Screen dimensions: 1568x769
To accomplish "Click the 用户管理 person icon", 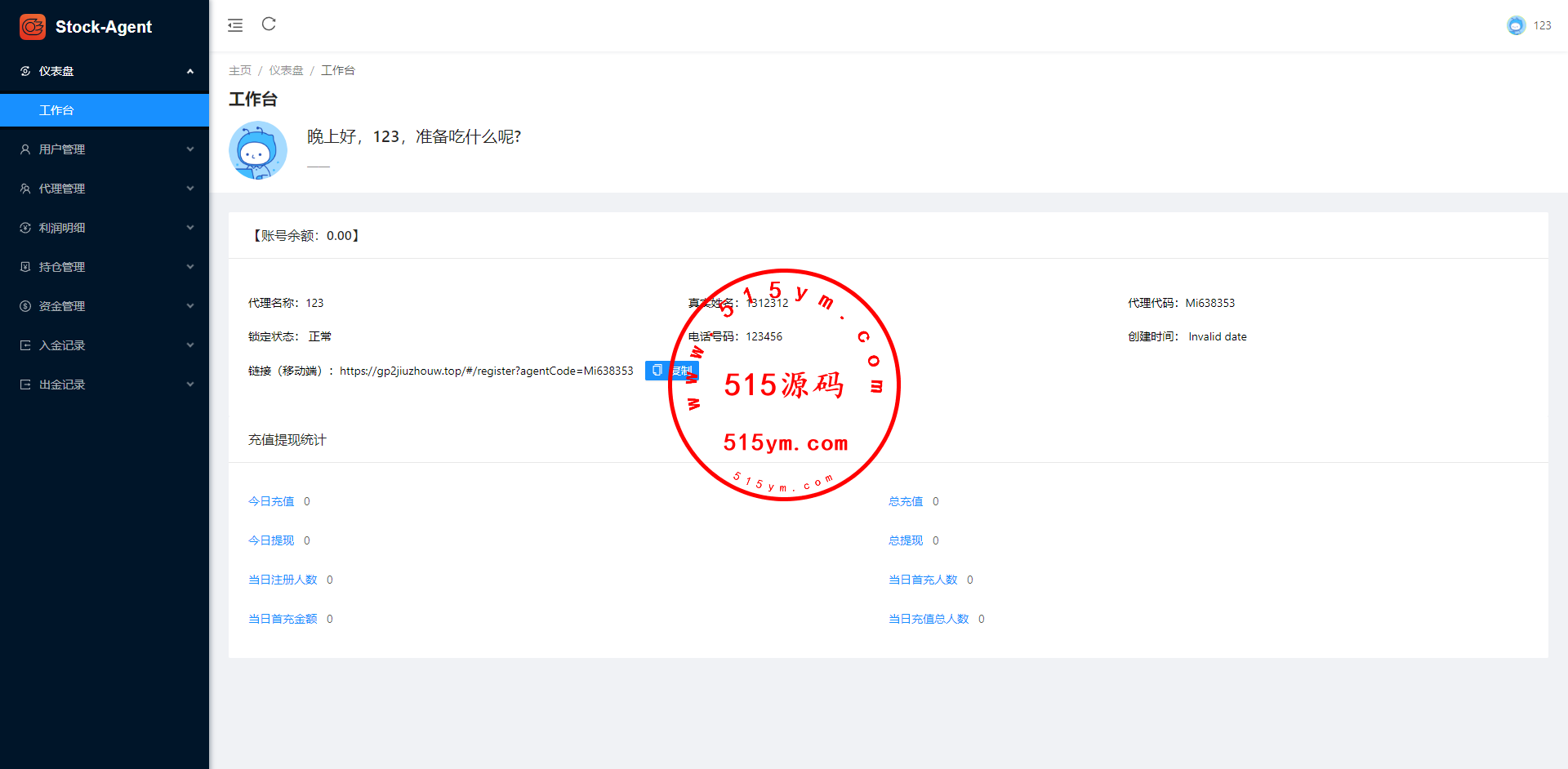I will [x=25, y=149].
